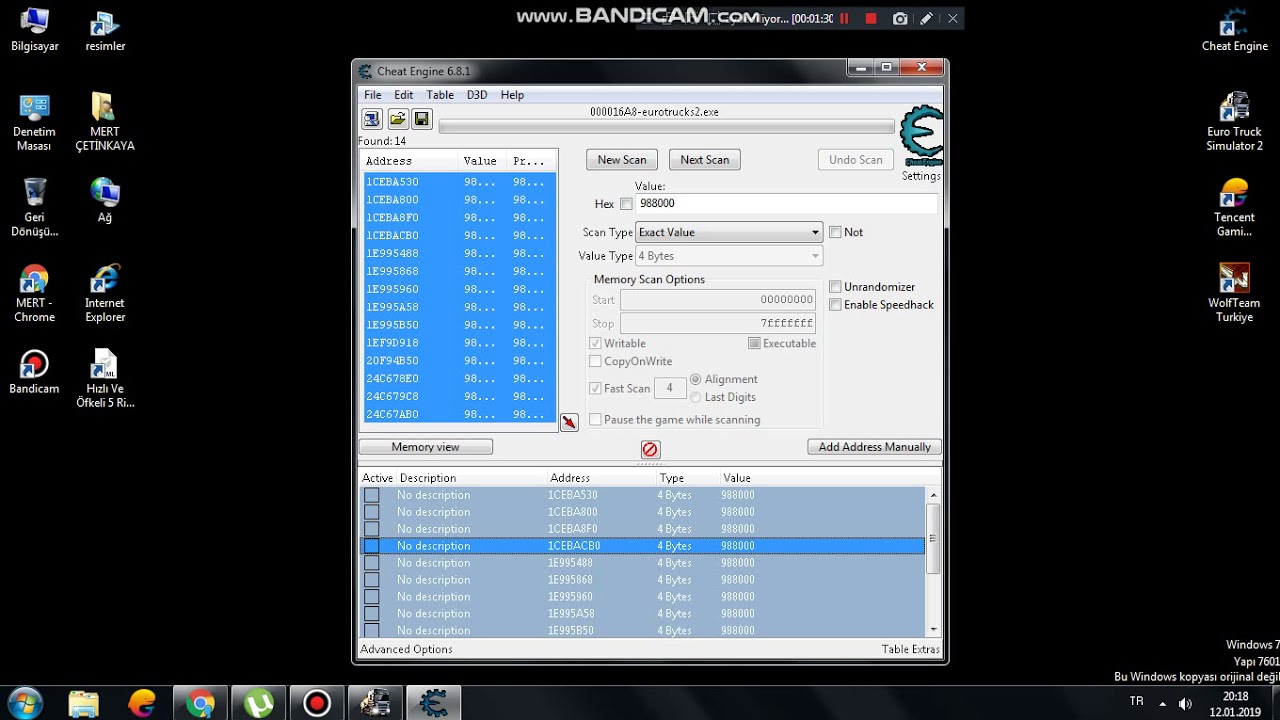Open MERT - Chrome desktop shortcut
This screenshot has width=1280, height=720.
pos(34,294)
